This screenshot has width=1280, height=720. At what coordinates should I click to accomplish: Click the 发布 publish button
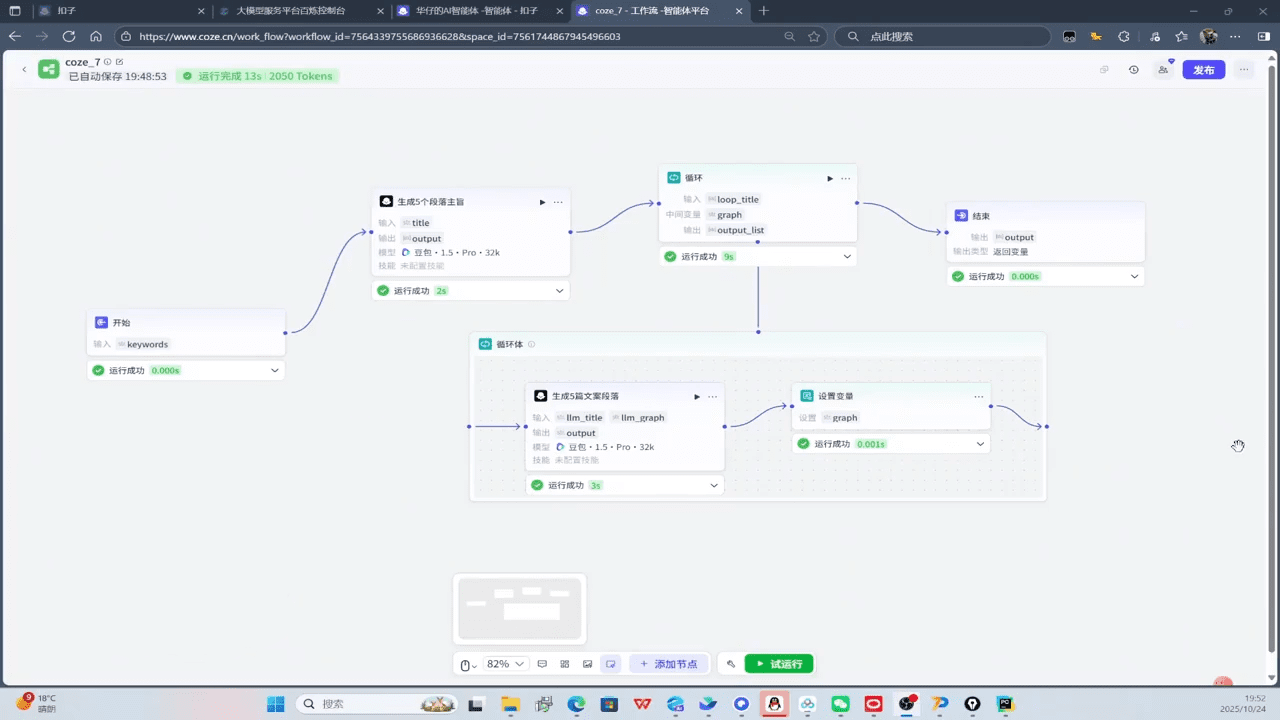point(1203,70)
